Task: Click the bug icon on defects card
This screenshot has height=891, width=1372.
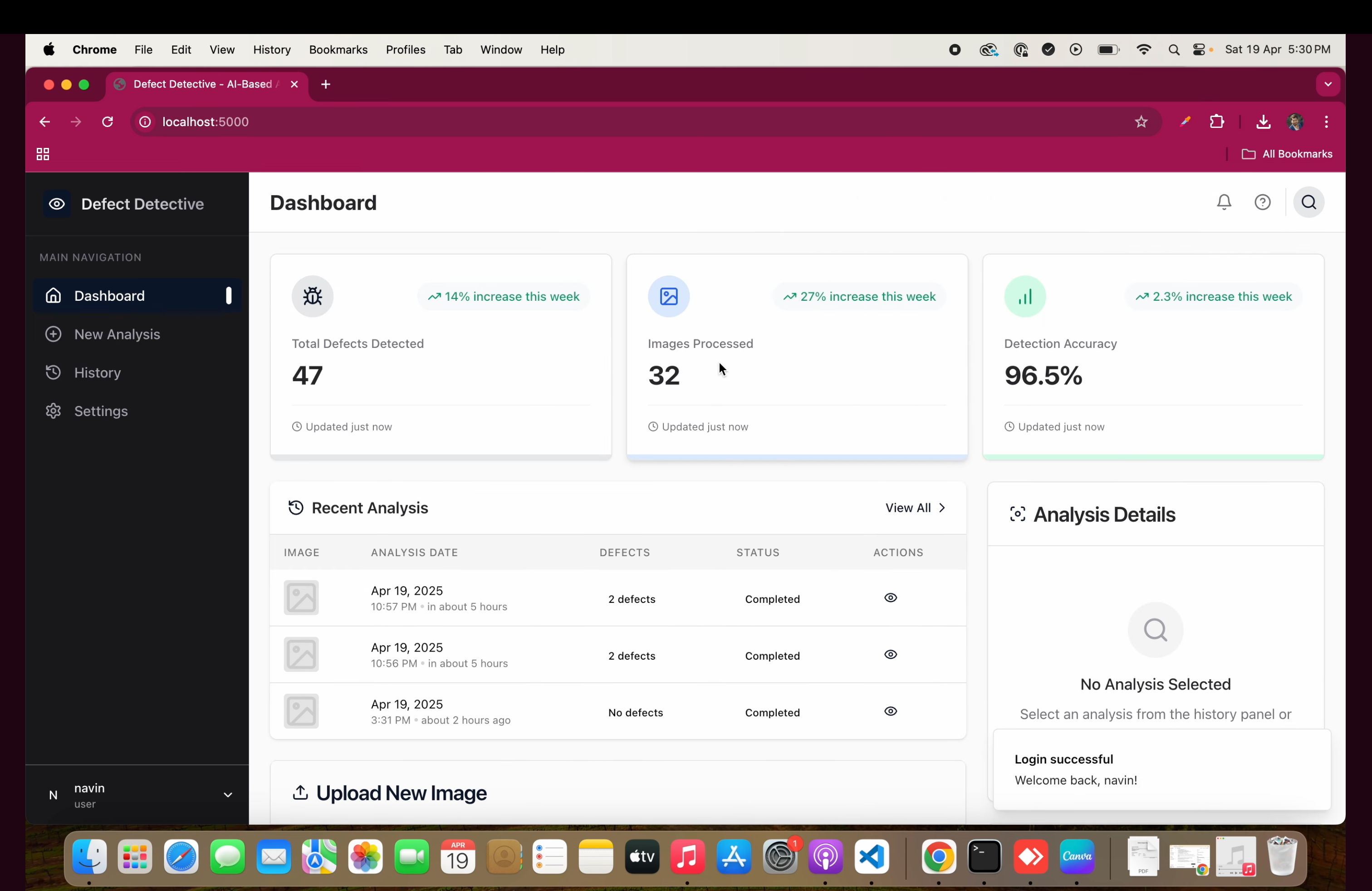Action: (313, 296)
